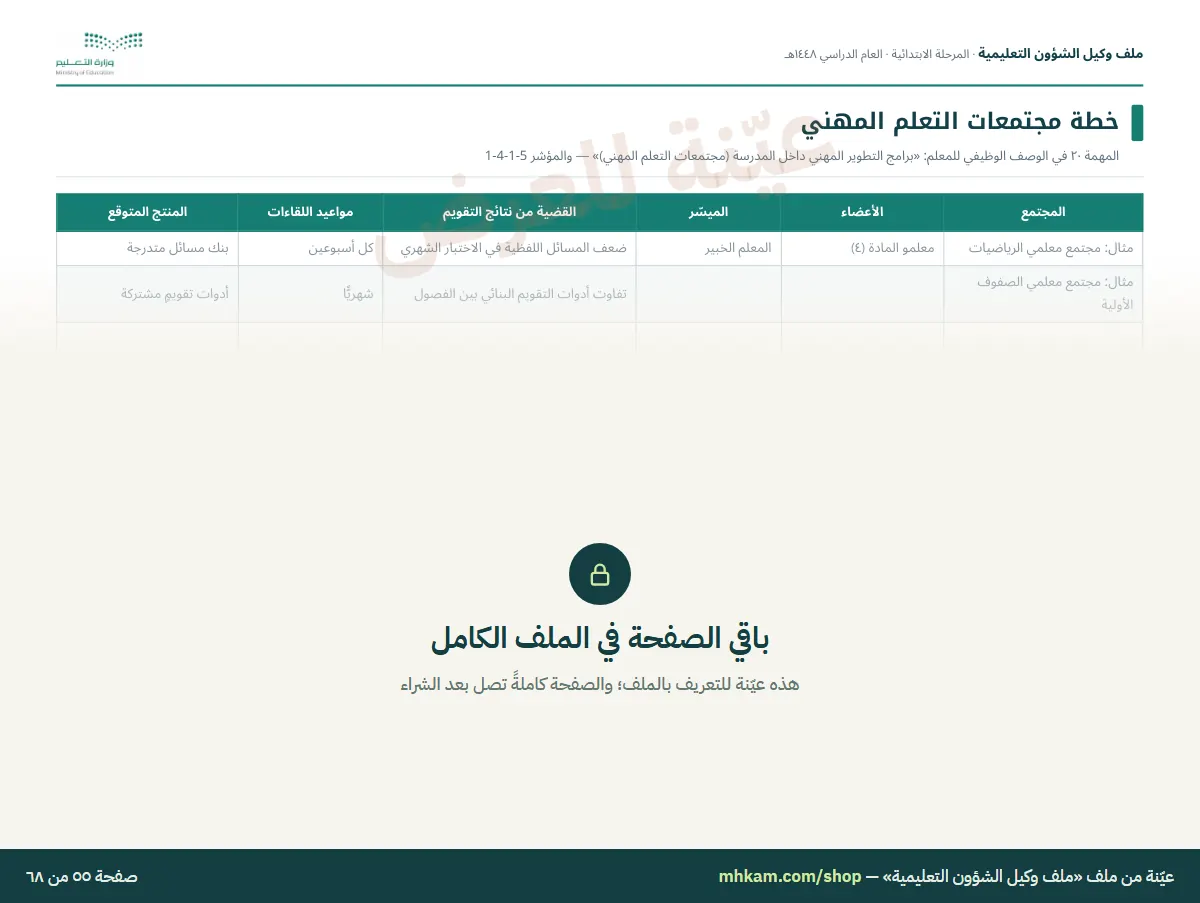This screenshot has height=903, width=1200.
Task: Click the column header المجتمع
Action: pyautogui.click(x=1043, y=212)
